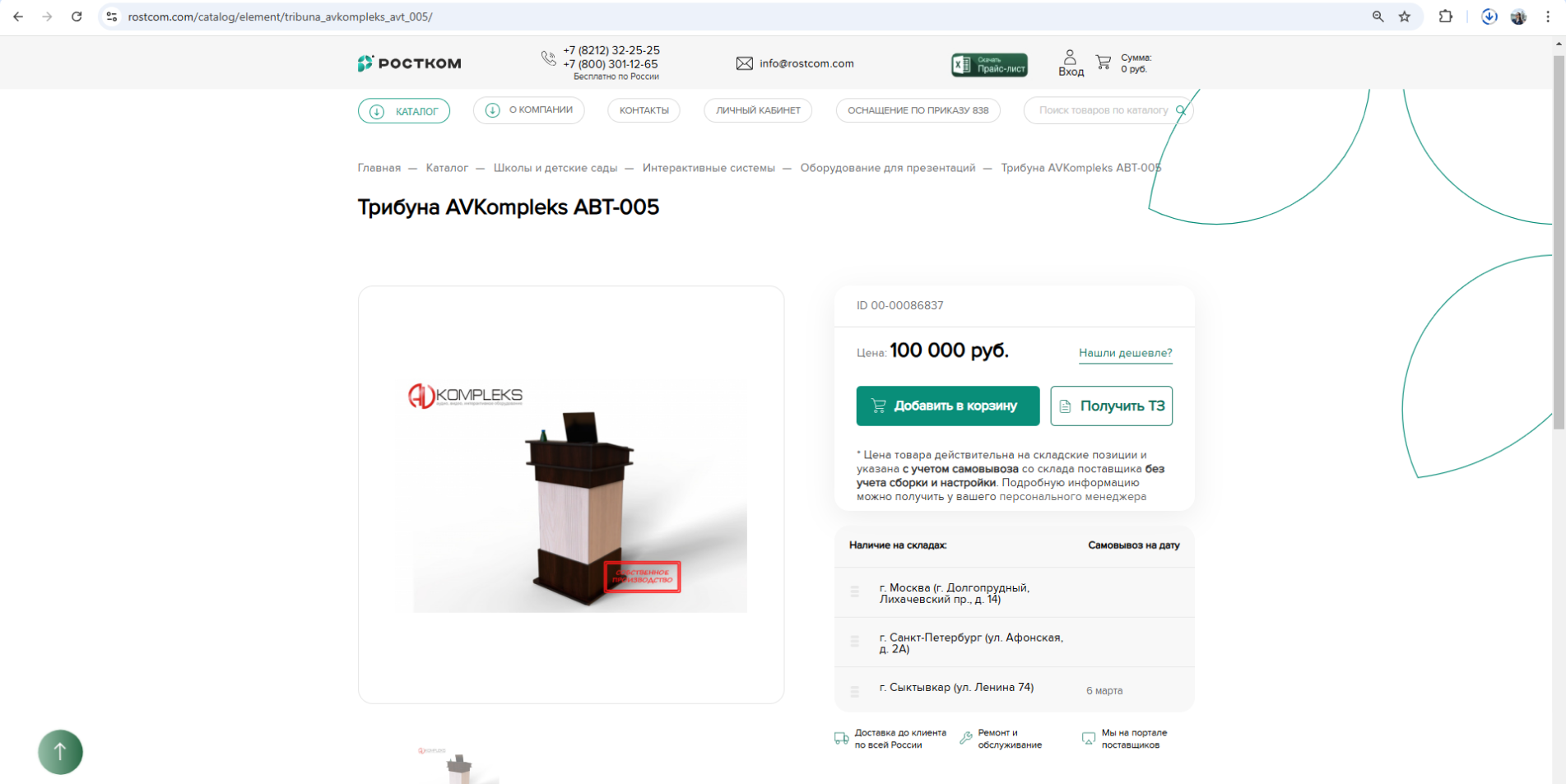Expand the КАТАЛОГ dropdown

pos(404,111)
